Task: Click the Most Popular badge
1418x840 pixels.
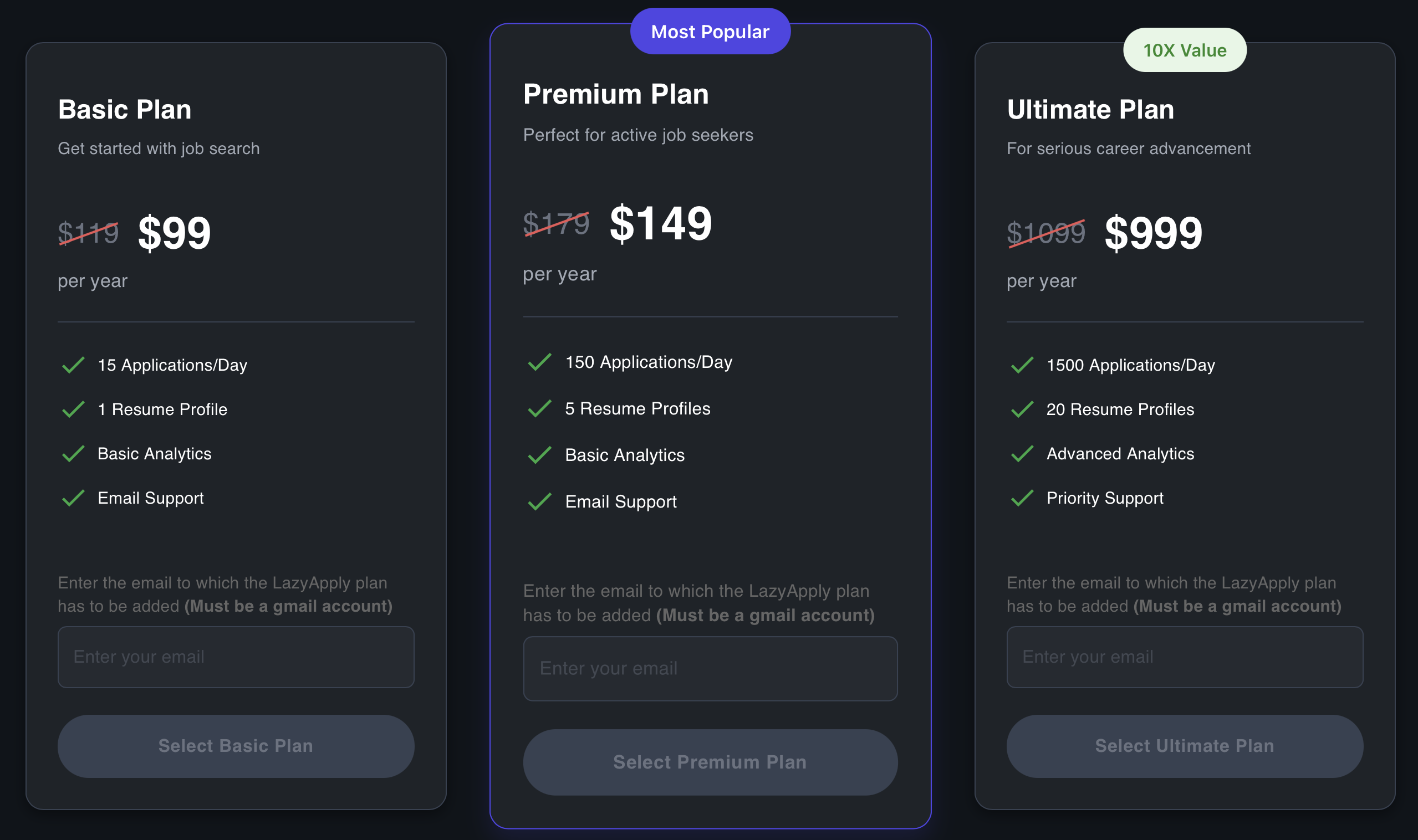Action: (x=710, y=32)
